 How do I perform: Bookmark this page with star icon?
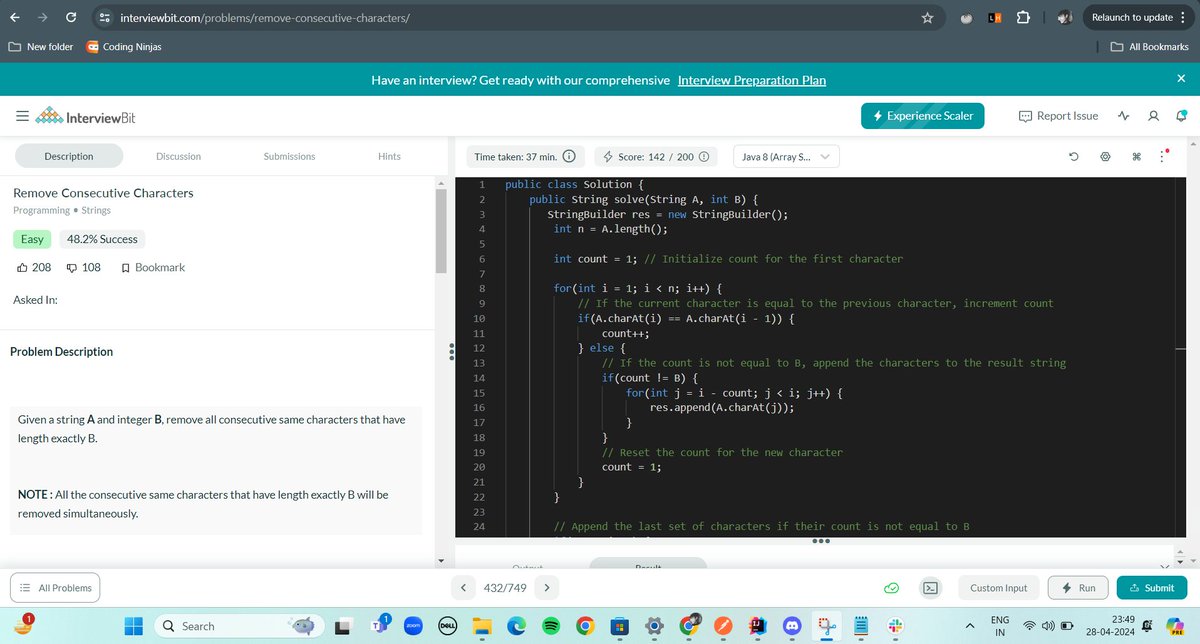click(927, 18)
